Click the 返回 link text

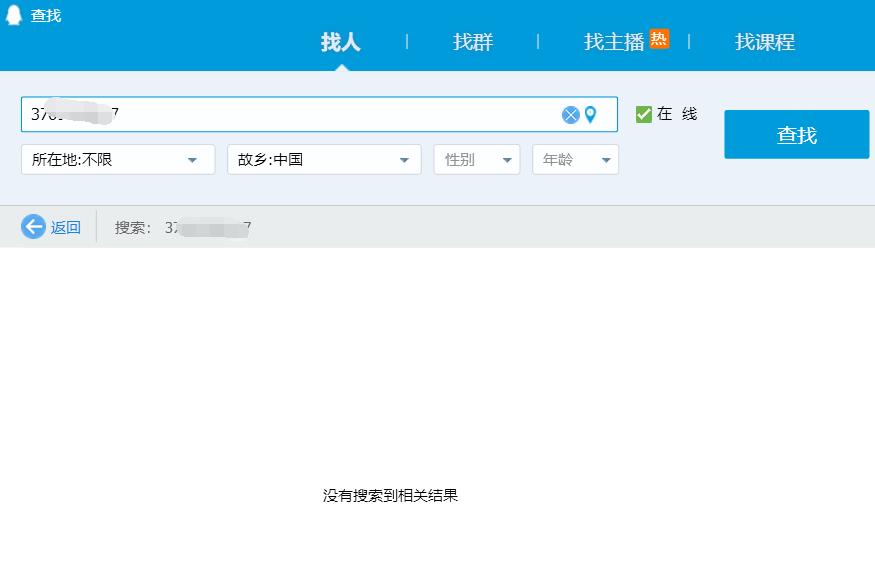click(x=66, y=227)
